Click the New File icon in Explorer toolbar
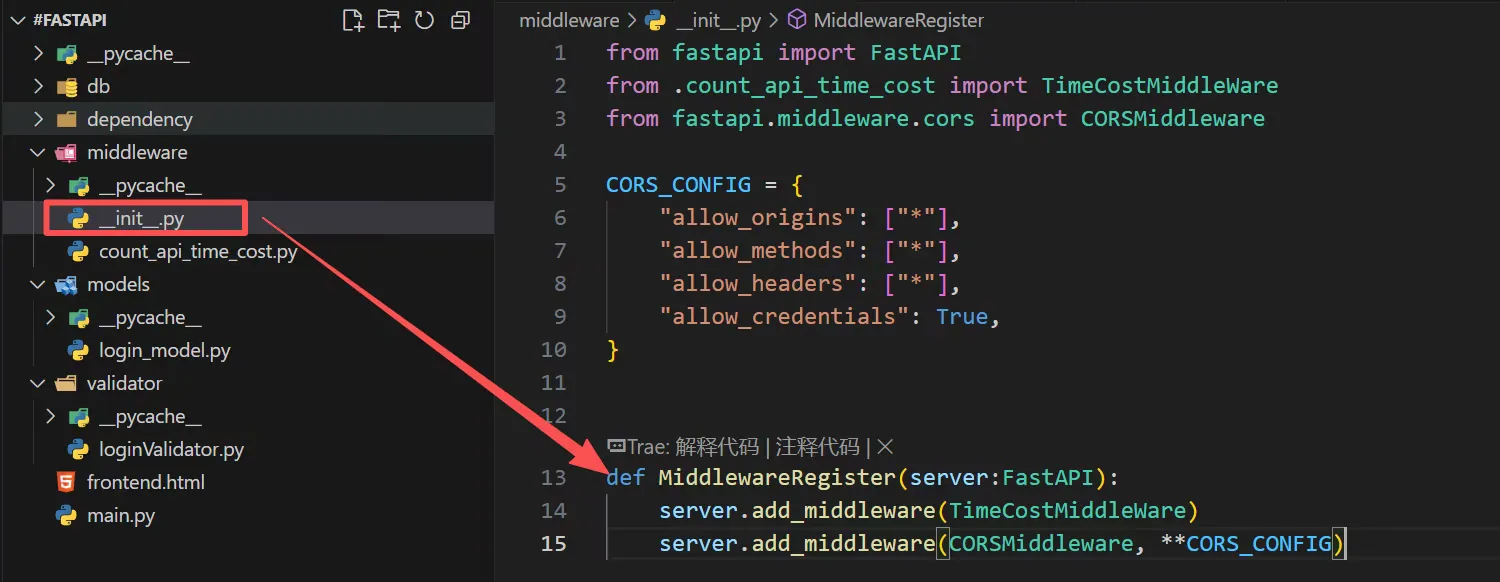The height and width of the screenshot is (582, 1500). click(x=353, y=19)
